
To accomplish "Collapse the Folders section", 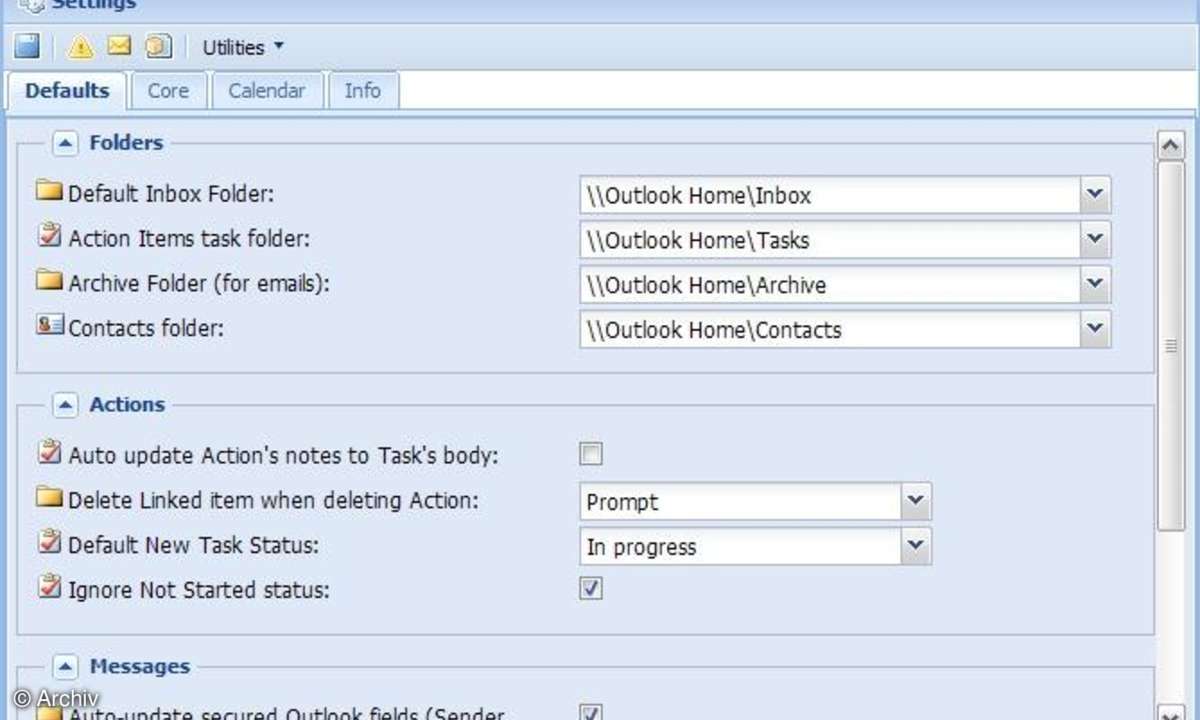I will click(65, 143).
